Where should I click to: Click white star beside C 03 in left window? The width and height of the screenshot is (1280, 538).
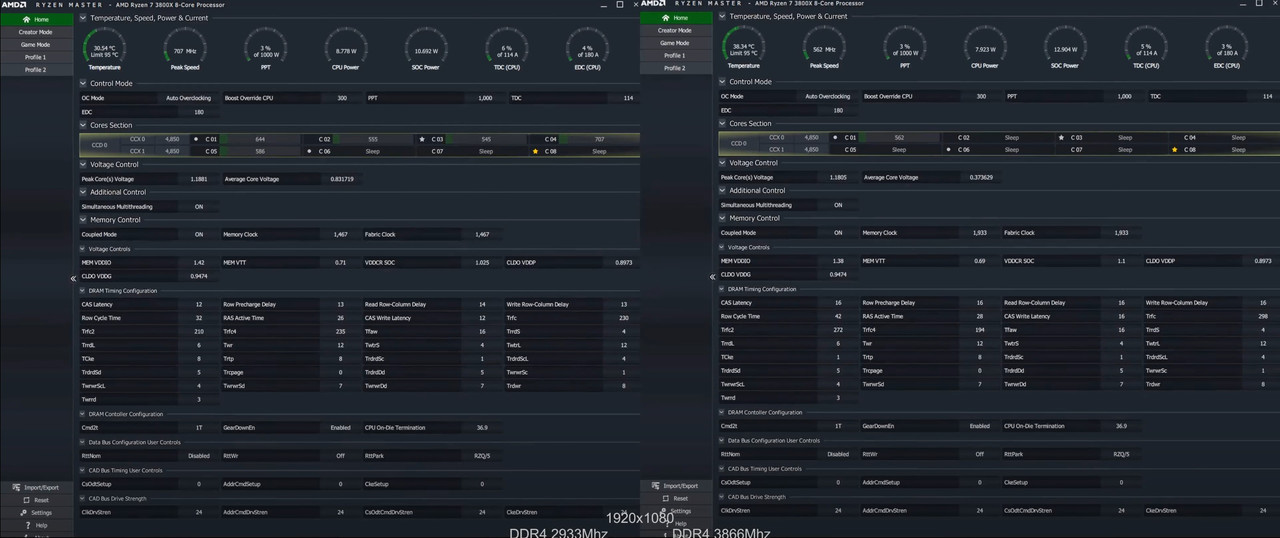(423, 139)
